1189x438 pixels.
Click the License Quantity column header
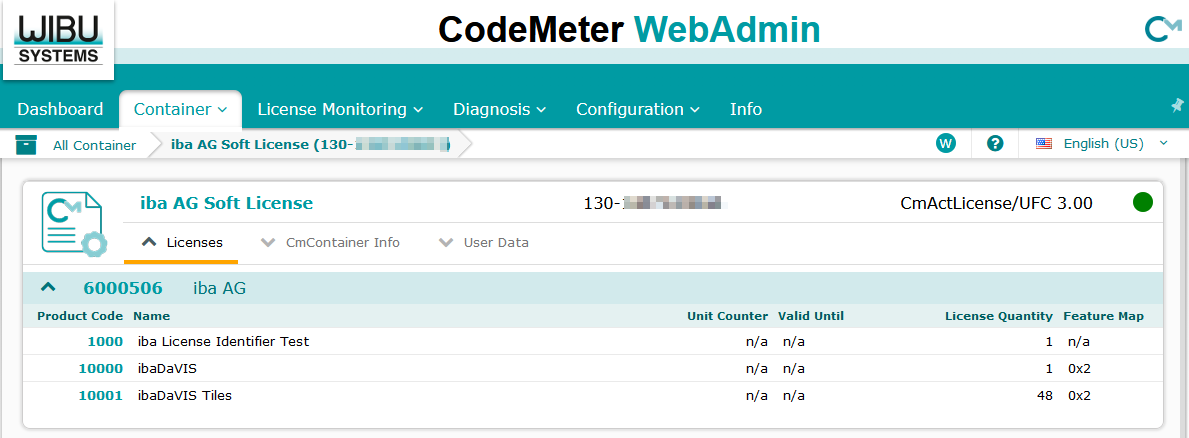coord(999,316)
